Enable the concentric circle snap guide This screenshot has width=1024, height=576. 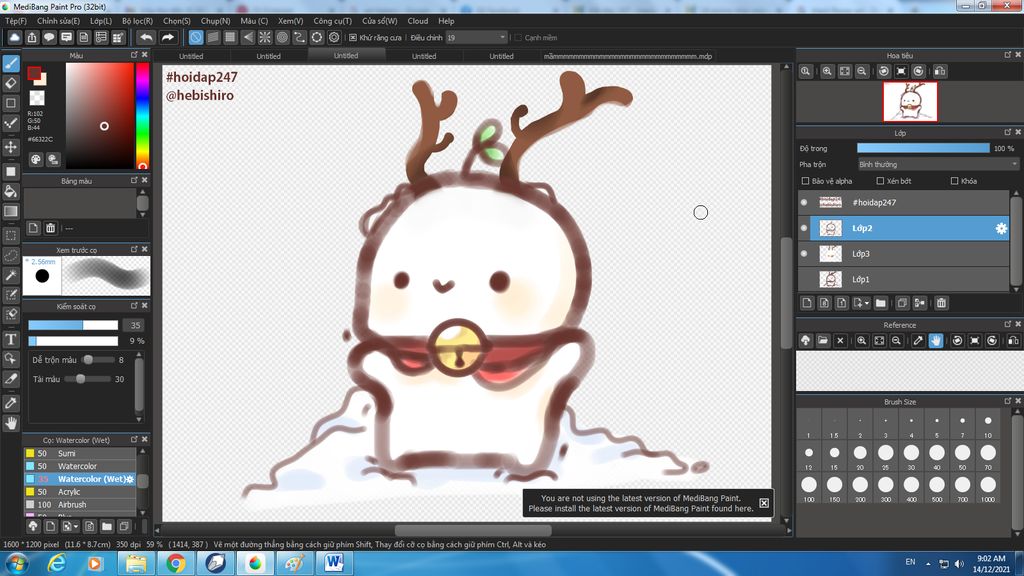[x=282, y=37]
